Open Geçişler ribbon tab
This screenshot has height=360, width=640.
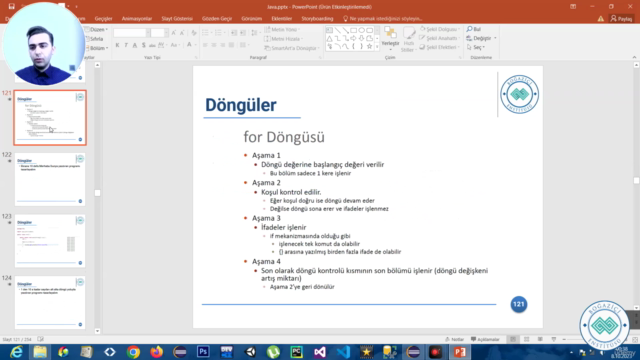coord(103,19)
